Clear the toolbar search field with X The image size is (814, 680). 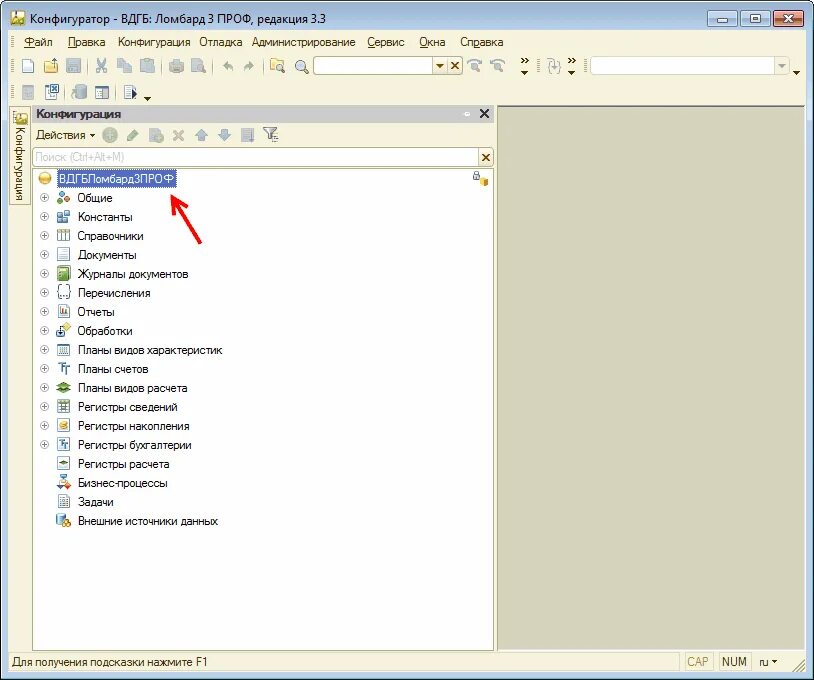[x=455, y=66]
